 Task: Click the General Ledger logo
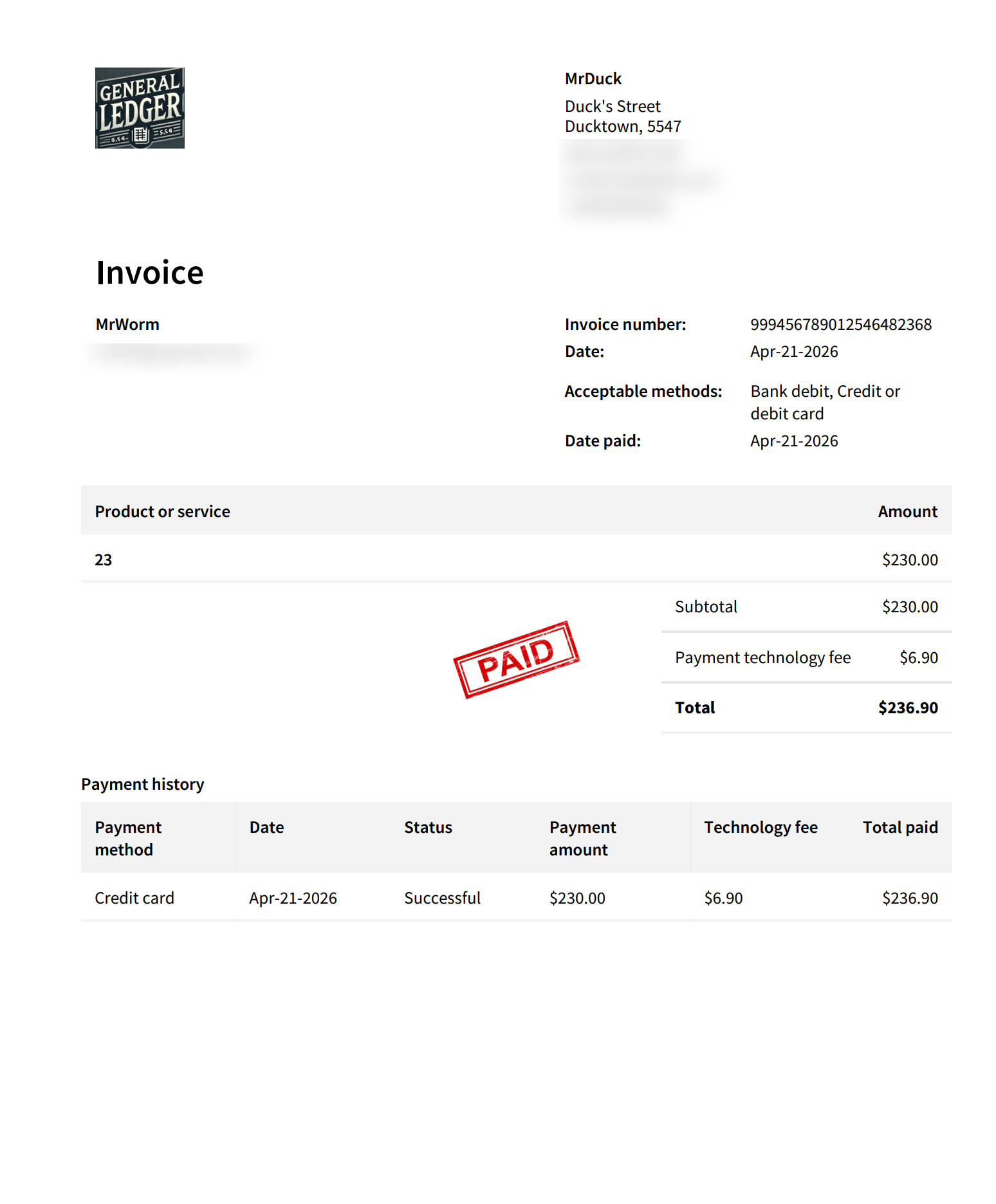click(140, 108)
